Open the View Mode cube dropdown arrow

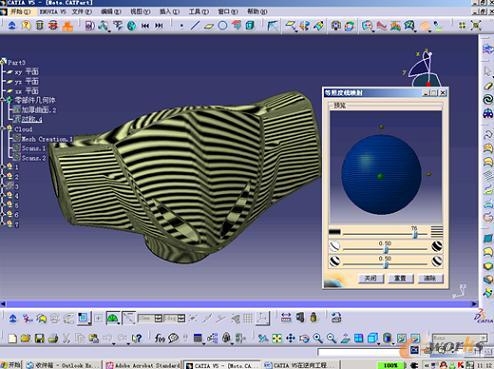tap(379, 343)
